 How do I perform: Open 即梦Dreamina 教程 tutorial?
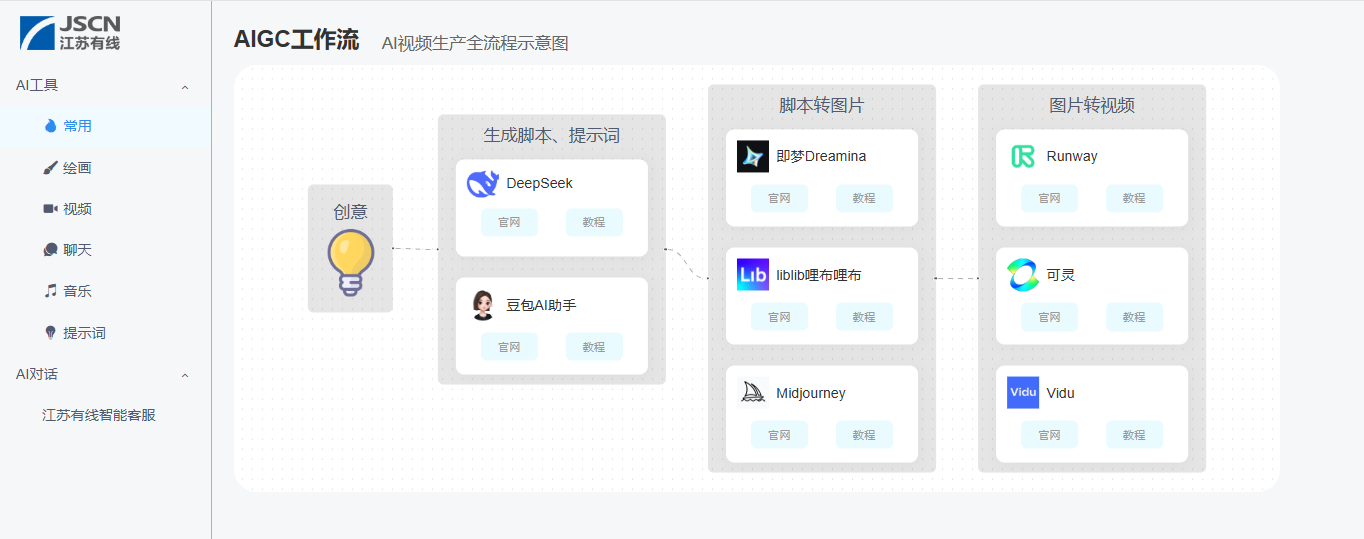click(x=864, y=198)
